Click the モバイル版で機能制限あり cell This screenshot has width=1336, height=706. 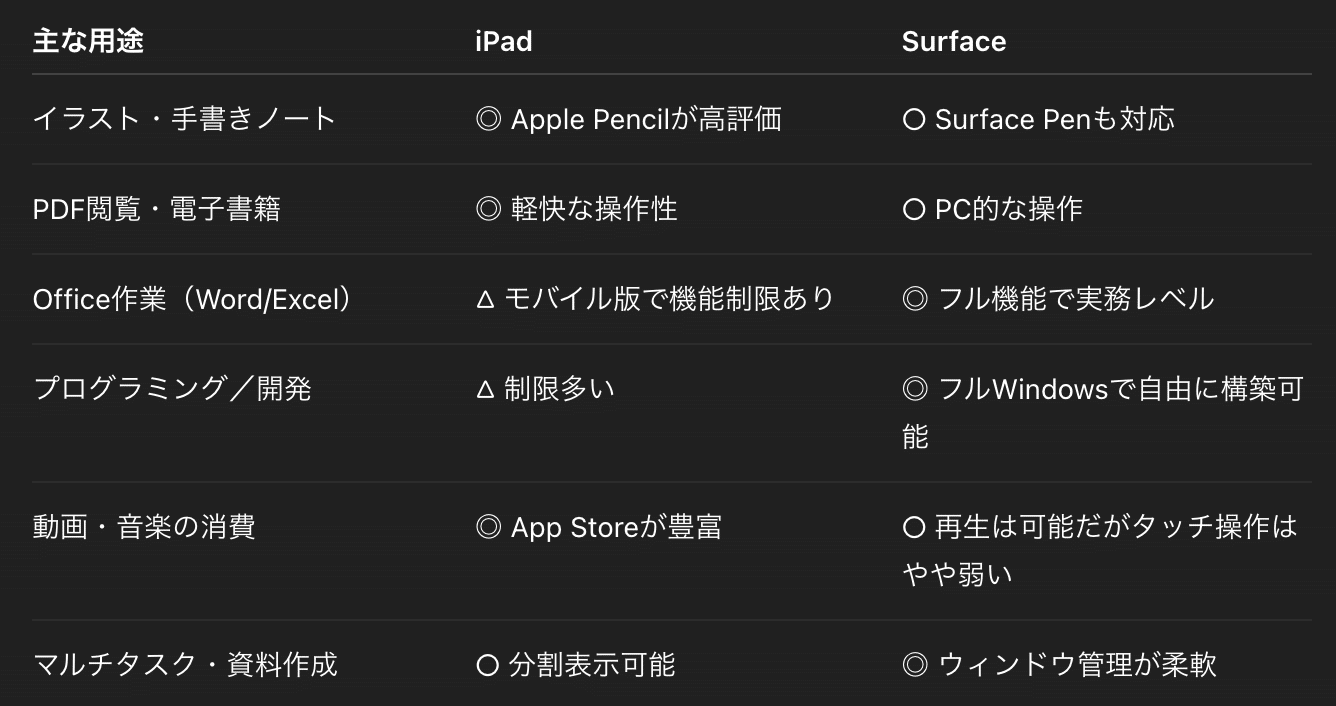(x=655, y=299)
